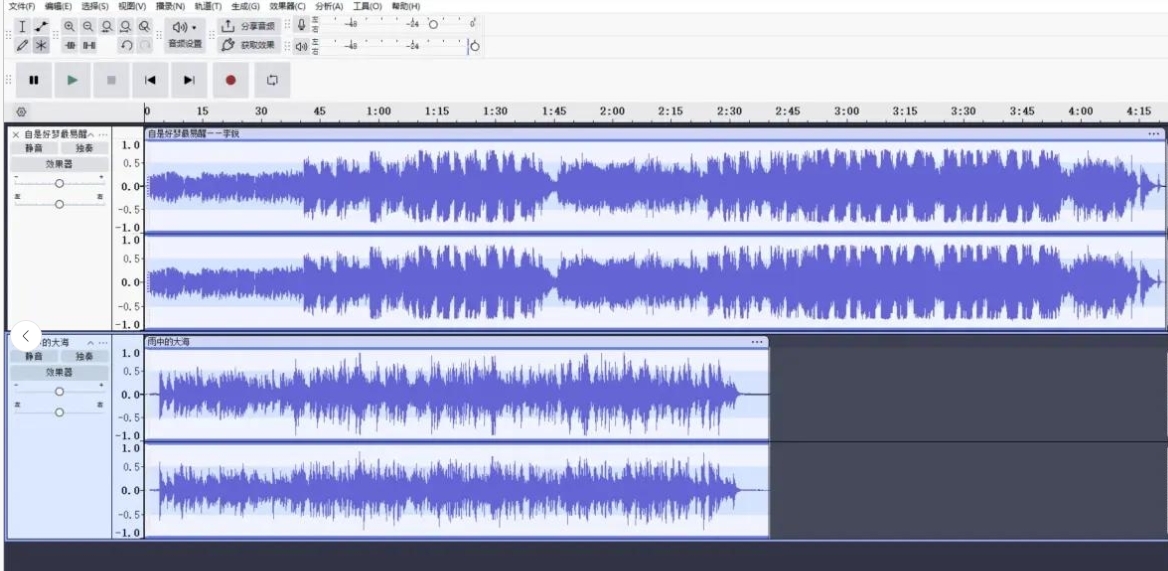This screenshot has width=1168, height=571.
Task: Select the Envelope tool
Action: (x=41, y=26)
